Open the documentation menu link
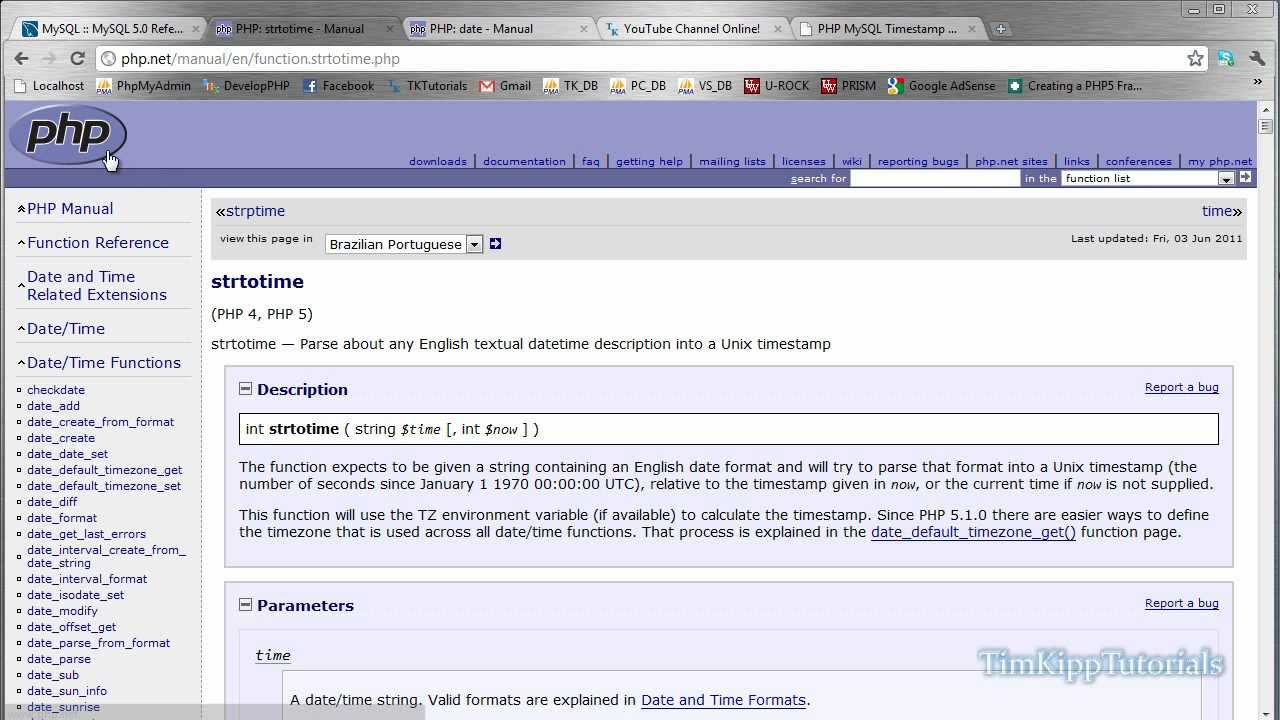 (524, 161)
